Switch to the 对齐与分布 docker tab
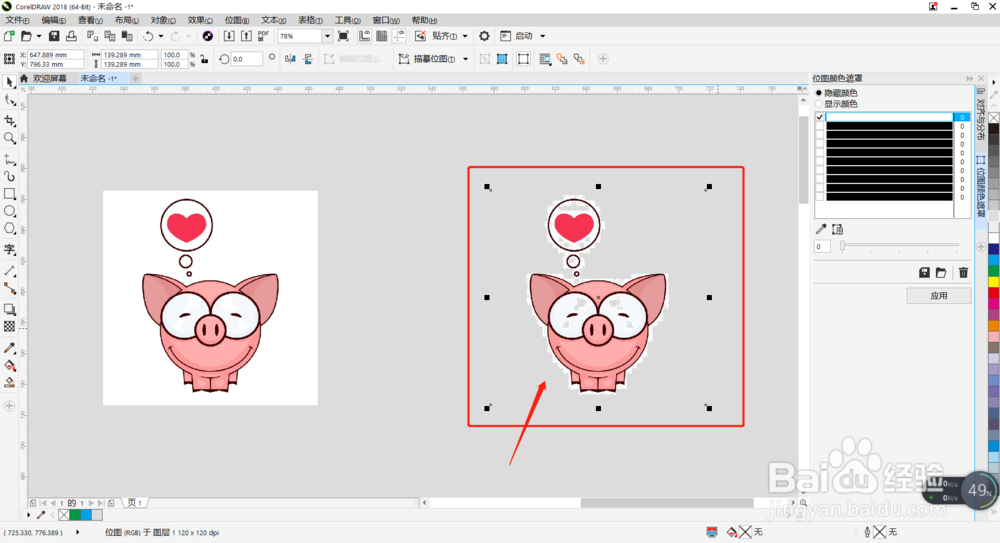Screen dimensions: 1000x543 point(980,115)
